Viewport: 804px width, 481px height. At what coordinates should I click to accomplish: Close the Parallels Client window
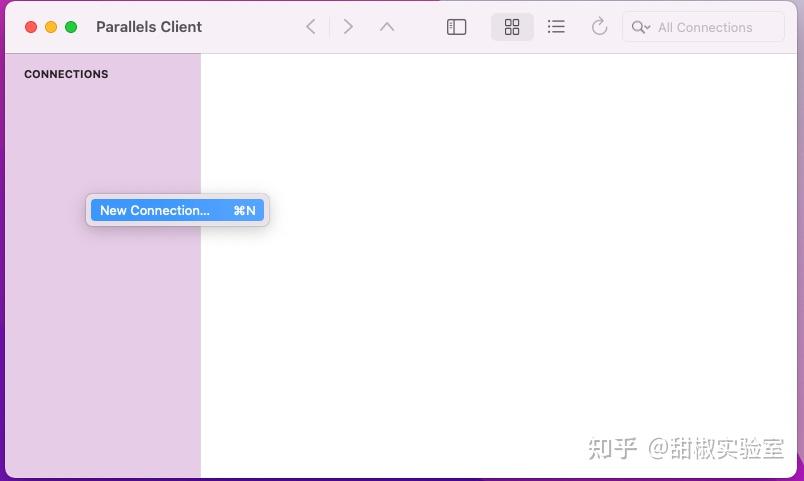31,27
